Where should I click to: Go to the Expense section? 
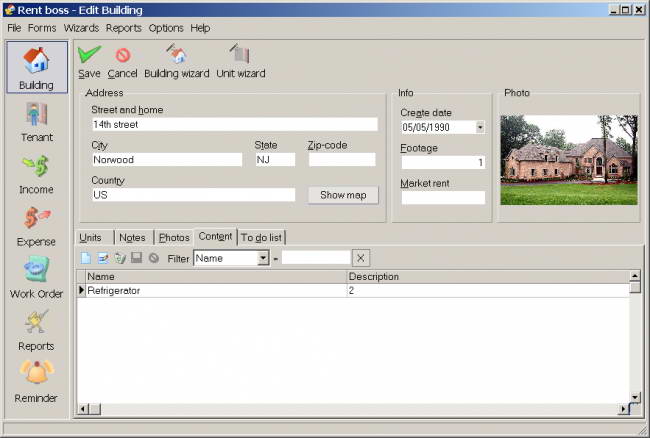[x=36, y=226]
